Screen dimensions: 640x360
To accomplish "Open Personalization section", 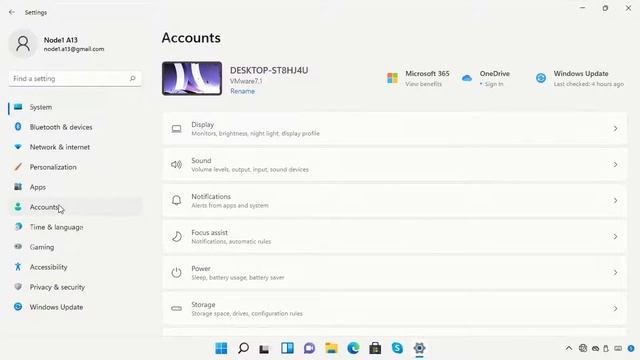I will point(75,167).
